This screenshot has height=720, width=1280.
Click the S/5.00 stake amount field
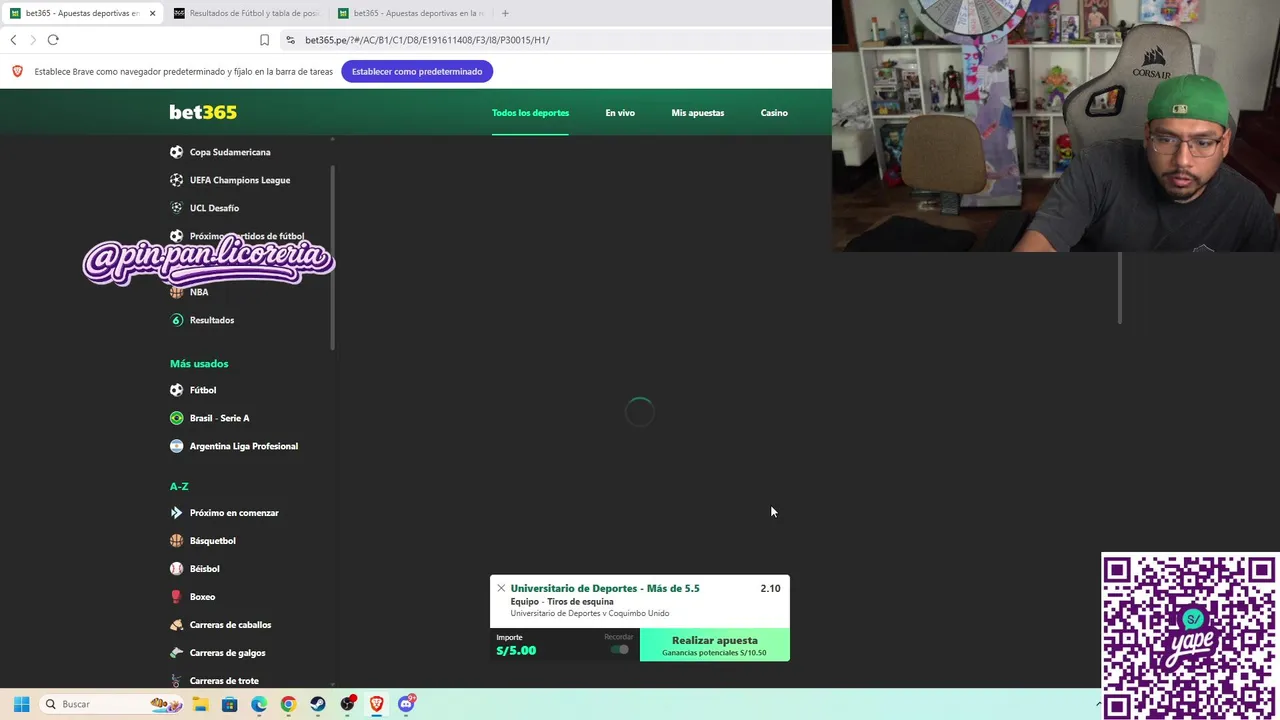click(x=516, y=650)
